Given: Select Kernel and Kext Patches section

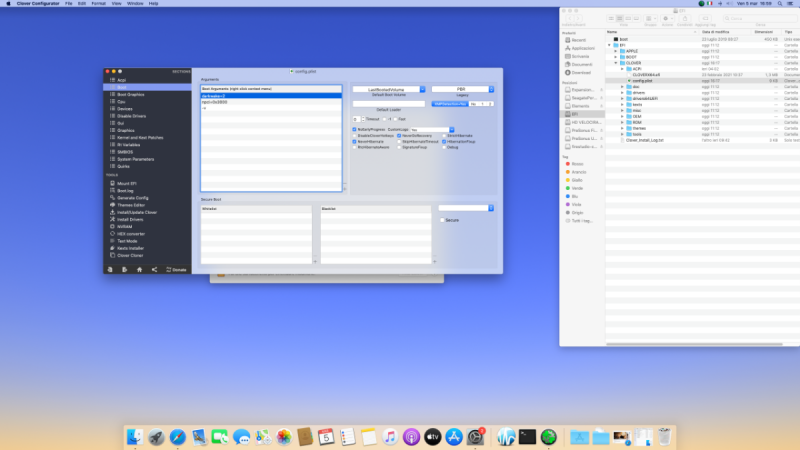Looking at the screenshot, I should [139, 137].
